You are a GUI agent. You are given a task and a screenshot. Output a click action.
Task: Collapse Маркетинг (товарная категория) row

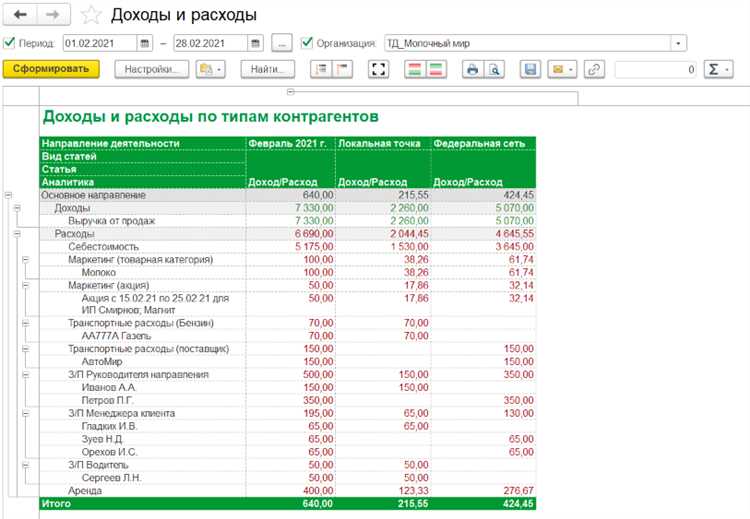point(26,259)
